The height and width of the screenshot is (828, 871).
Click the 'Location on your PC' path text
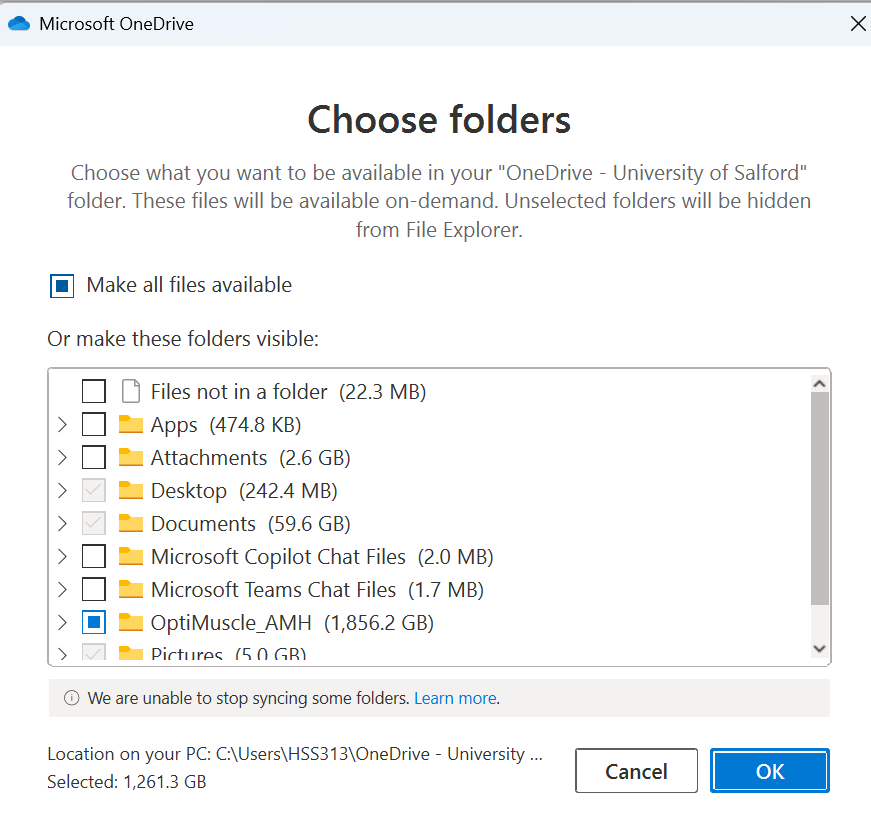click(295, 754)
